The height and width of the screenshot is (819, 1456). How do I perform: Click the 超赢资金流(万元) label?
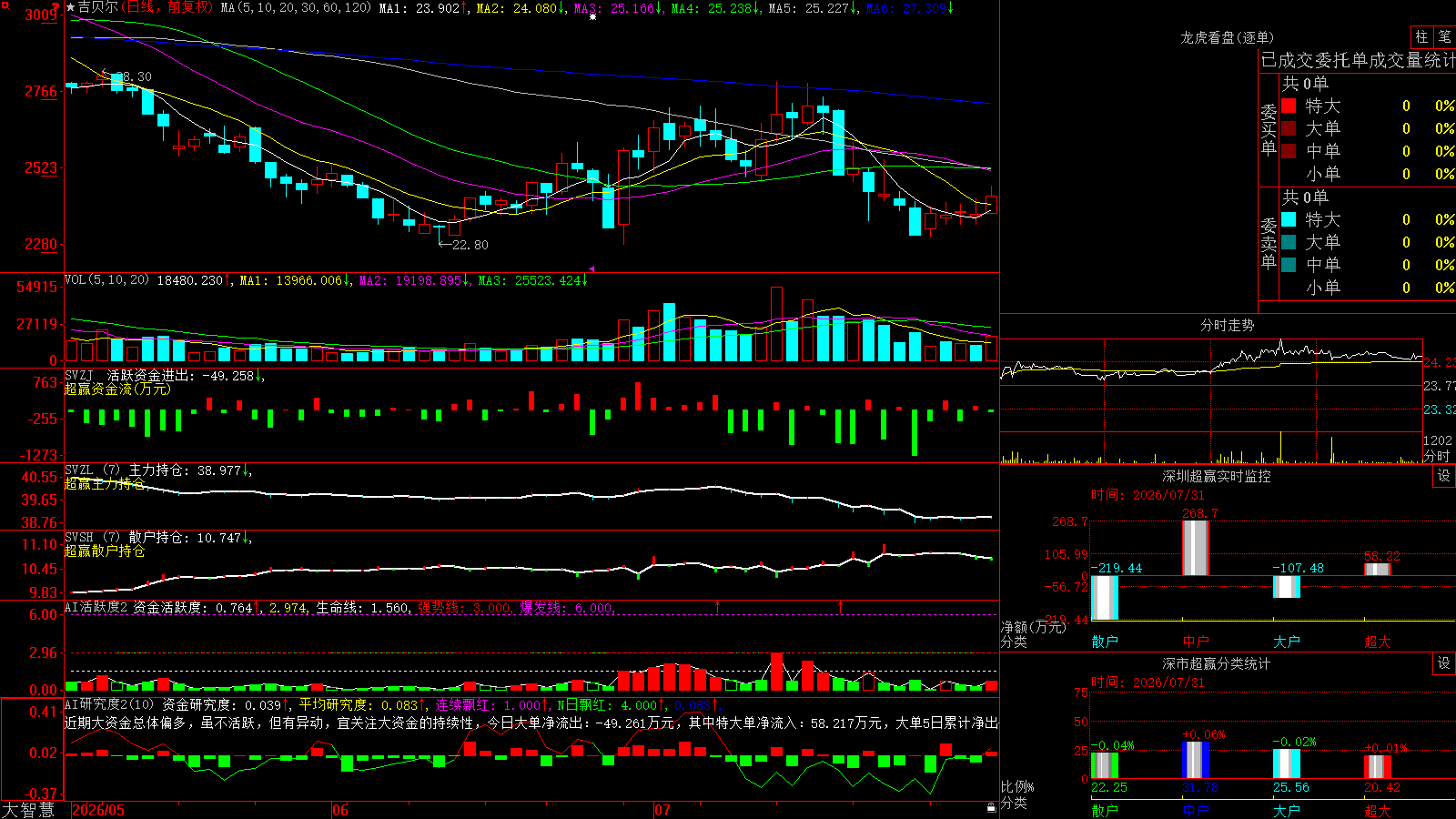117,389
